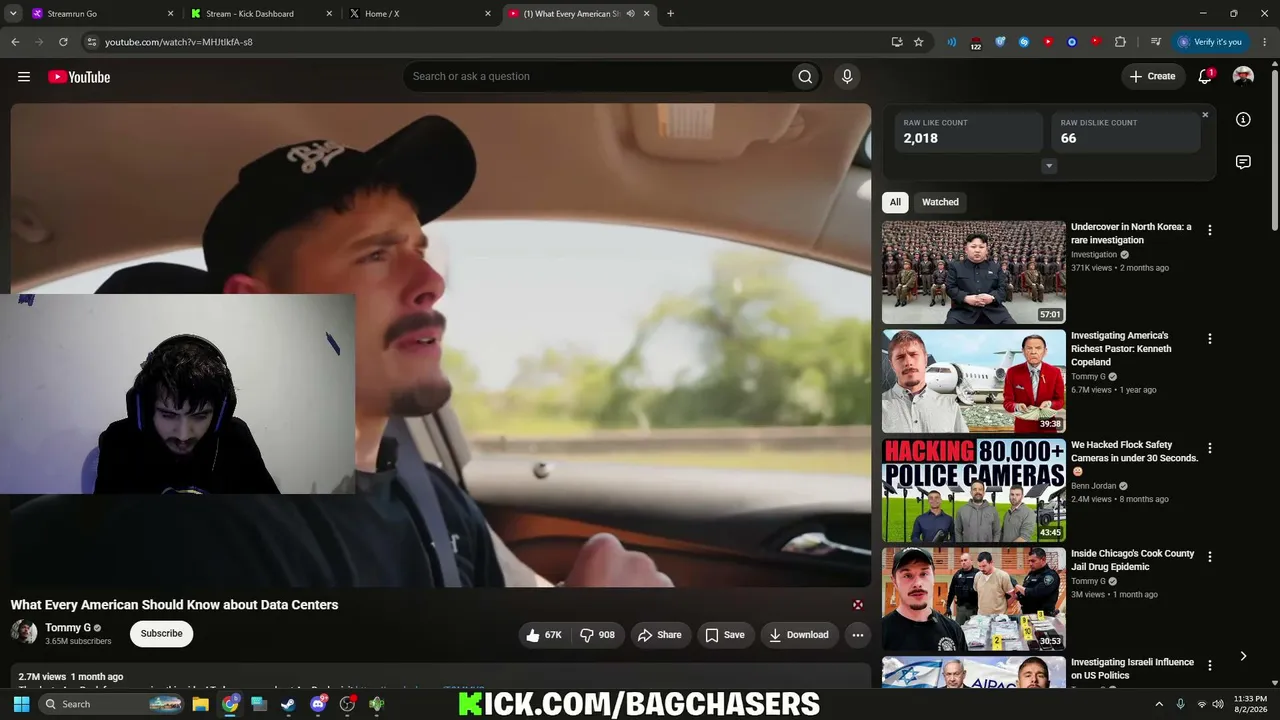This screenshot has height=720, width=1280.
Task: Focus the YouTube search box
Action: 596,77
